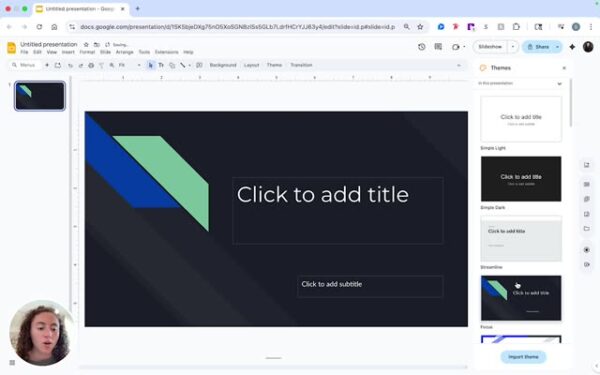Image resolution: width=600 pixels, height=375 pixels.
Task: Click the Import theme button
Action: [x=523, y=357]
